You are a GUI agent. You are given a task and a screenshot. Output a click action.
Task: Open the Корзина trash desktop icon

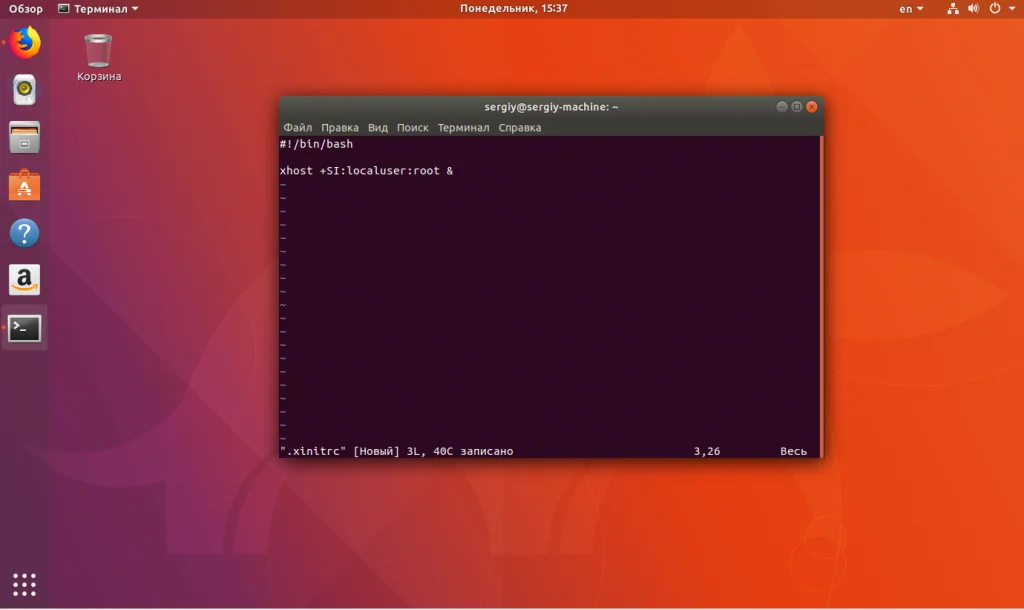(99, 57)
